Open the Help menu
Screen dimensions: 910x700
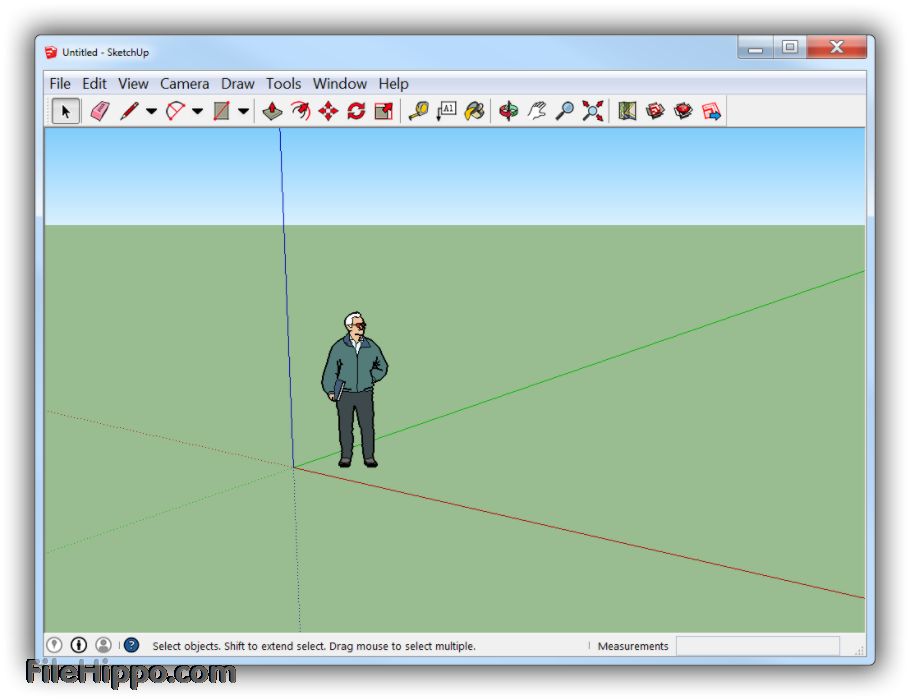click(x=393, y=84)
